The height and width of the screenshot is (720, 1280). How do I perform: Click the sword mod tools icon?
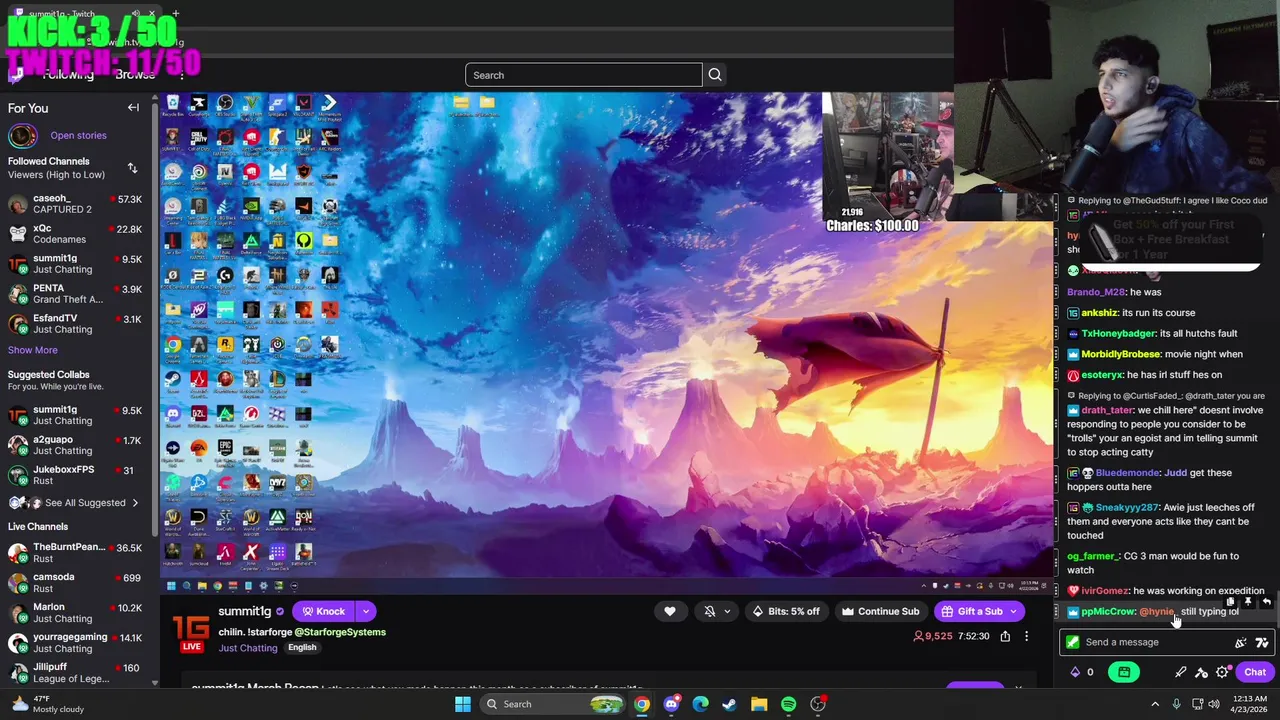[x=1181, y=673]
